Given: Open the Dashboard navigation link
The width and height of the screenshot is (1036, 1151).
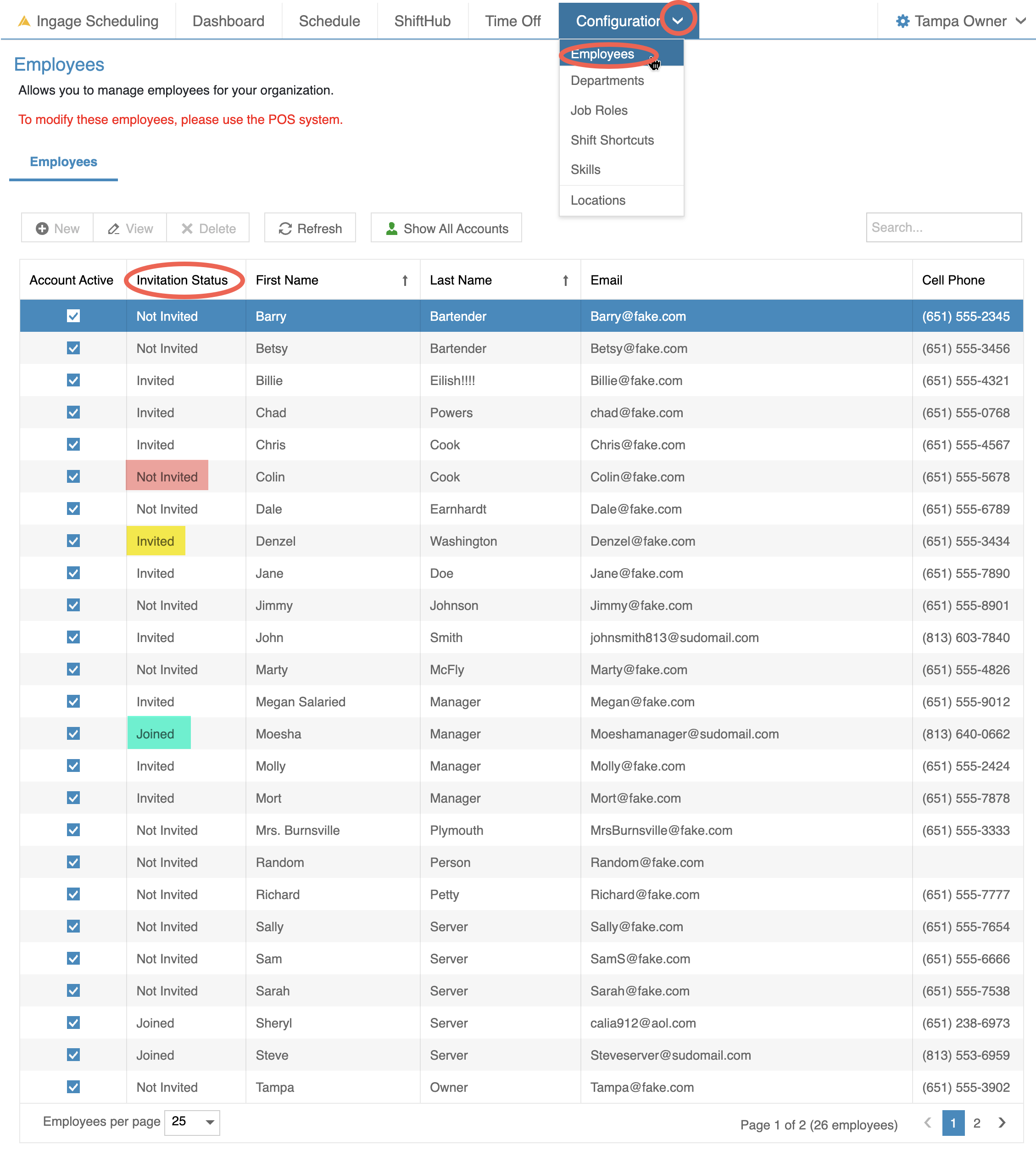Looking at the screenshot, I should 228,21.
